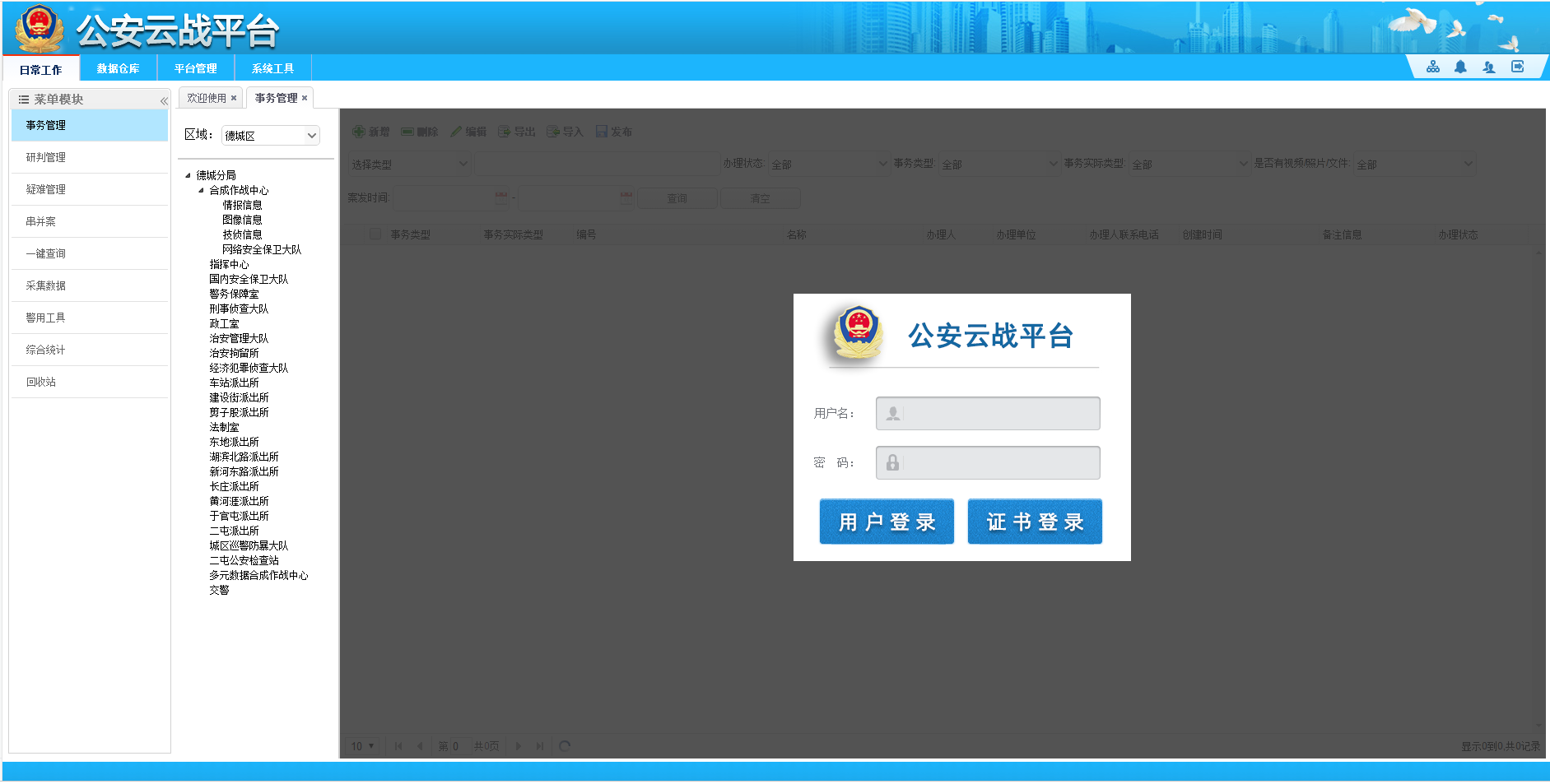Collapse the 合成作战中心 tree node
Image resolution: width=1550 pixels, height=784 pixels.
click(x=201, y=190)
